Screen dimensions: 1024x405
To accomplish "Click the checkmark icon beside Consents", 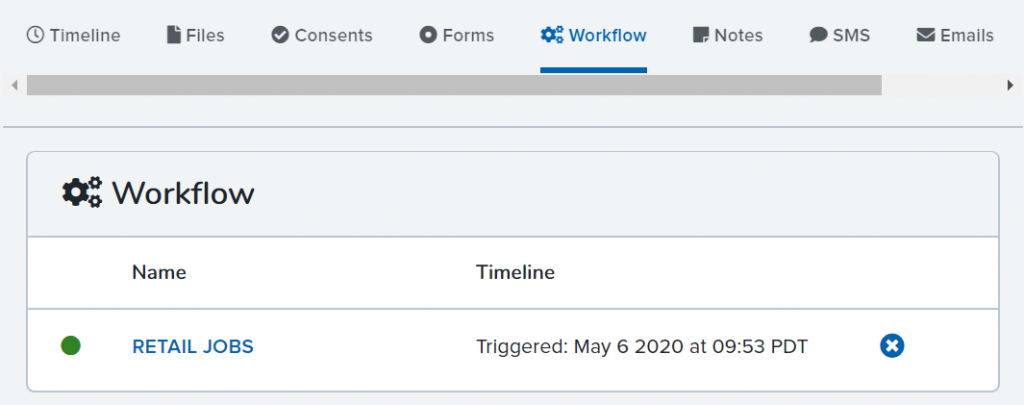I will [x=280, y=35].
